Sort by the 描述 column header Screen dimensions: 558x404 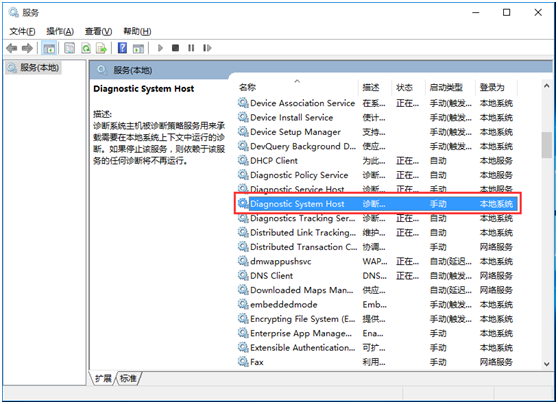[x=375, y=87]
